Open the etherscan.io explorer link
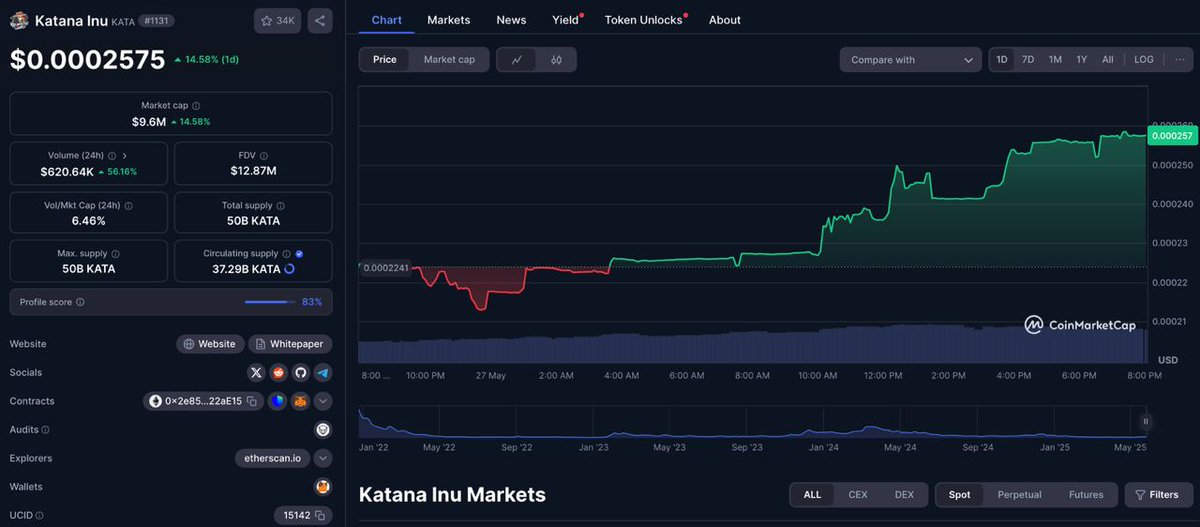The image size is (1200, 527). click(x=272, y=458)
